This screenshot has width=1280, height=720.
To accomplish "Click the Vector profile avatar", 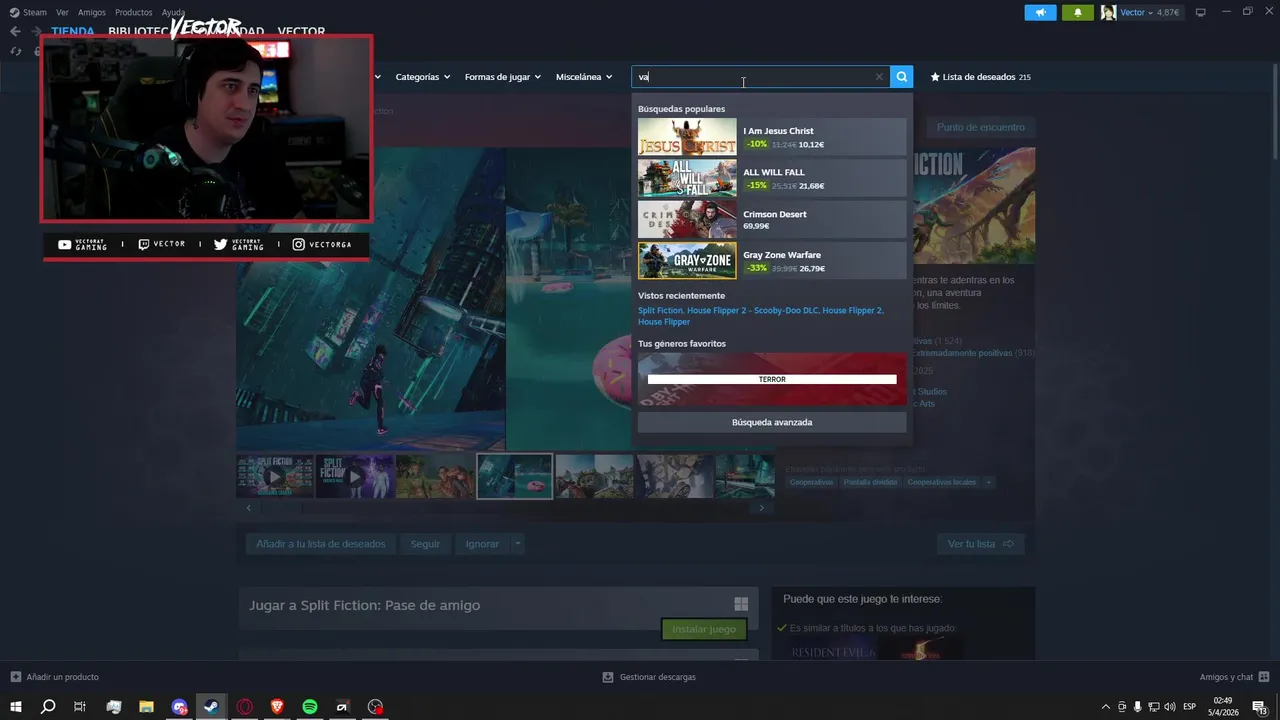I will [x=1108, y=13].
